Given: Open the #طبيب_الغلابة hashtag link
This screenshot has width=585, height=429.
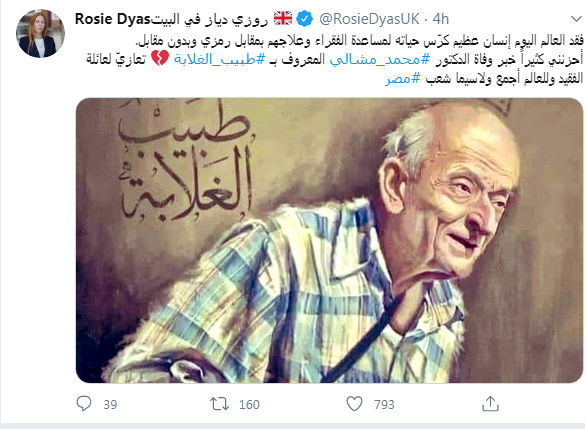Looking at the screenshot, I should 219,59.
